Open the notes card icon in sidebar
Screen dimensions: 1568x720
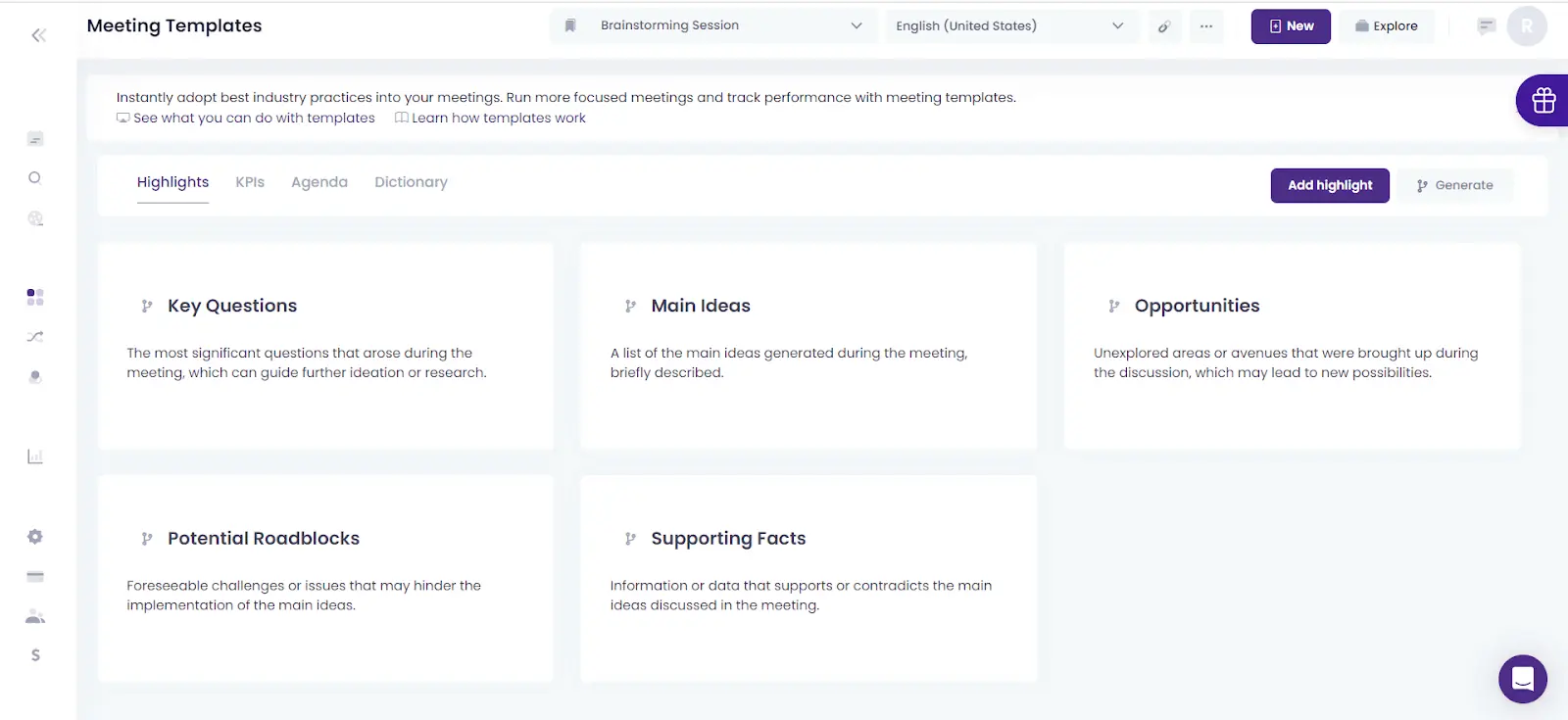[35, 139]
